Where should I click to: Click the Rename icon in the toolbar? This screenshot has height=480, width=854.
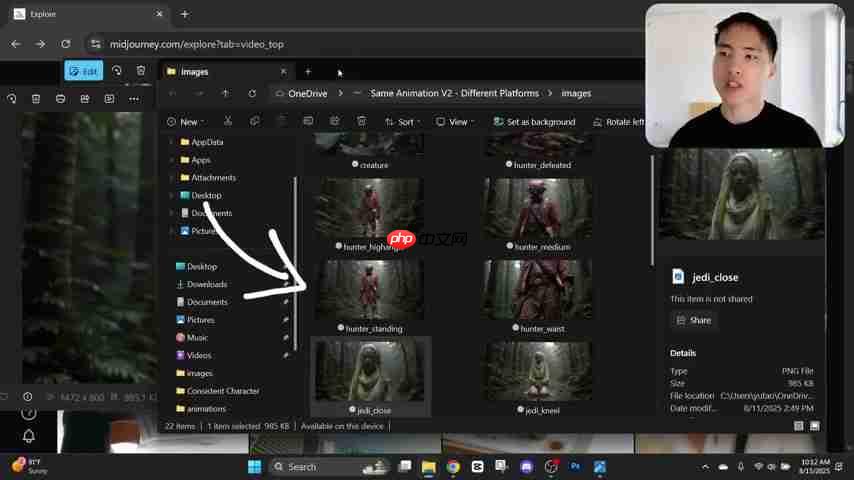308,121
